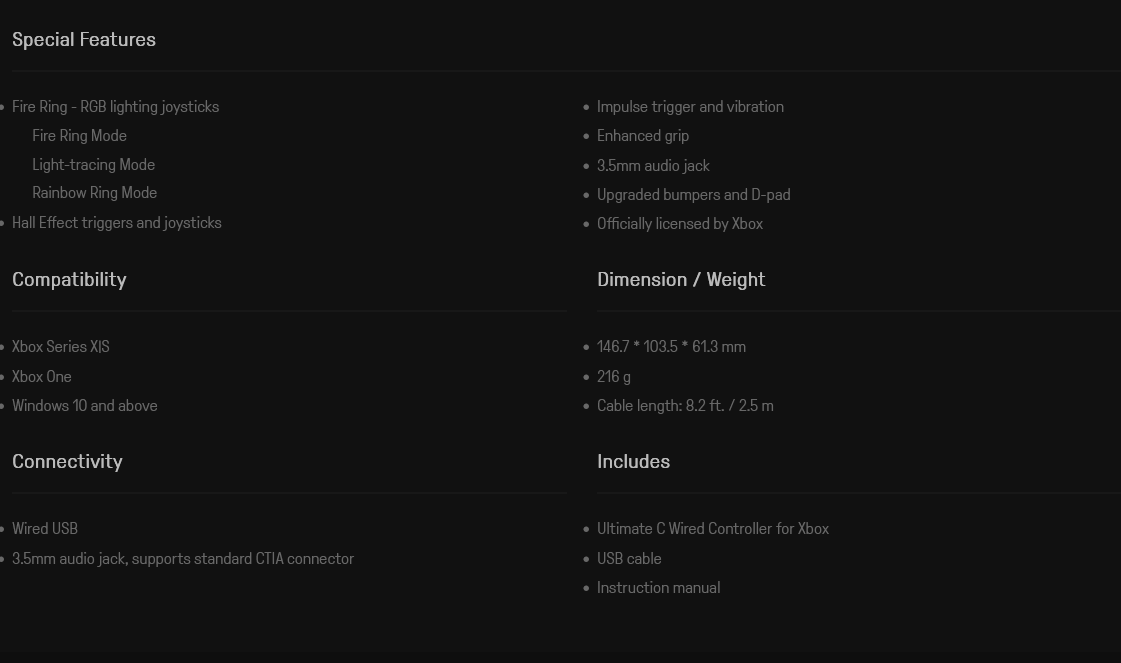Screen dimensions: 1121x663
Task: Select the Xbox Series X|S entry
Action: point(61,347)
